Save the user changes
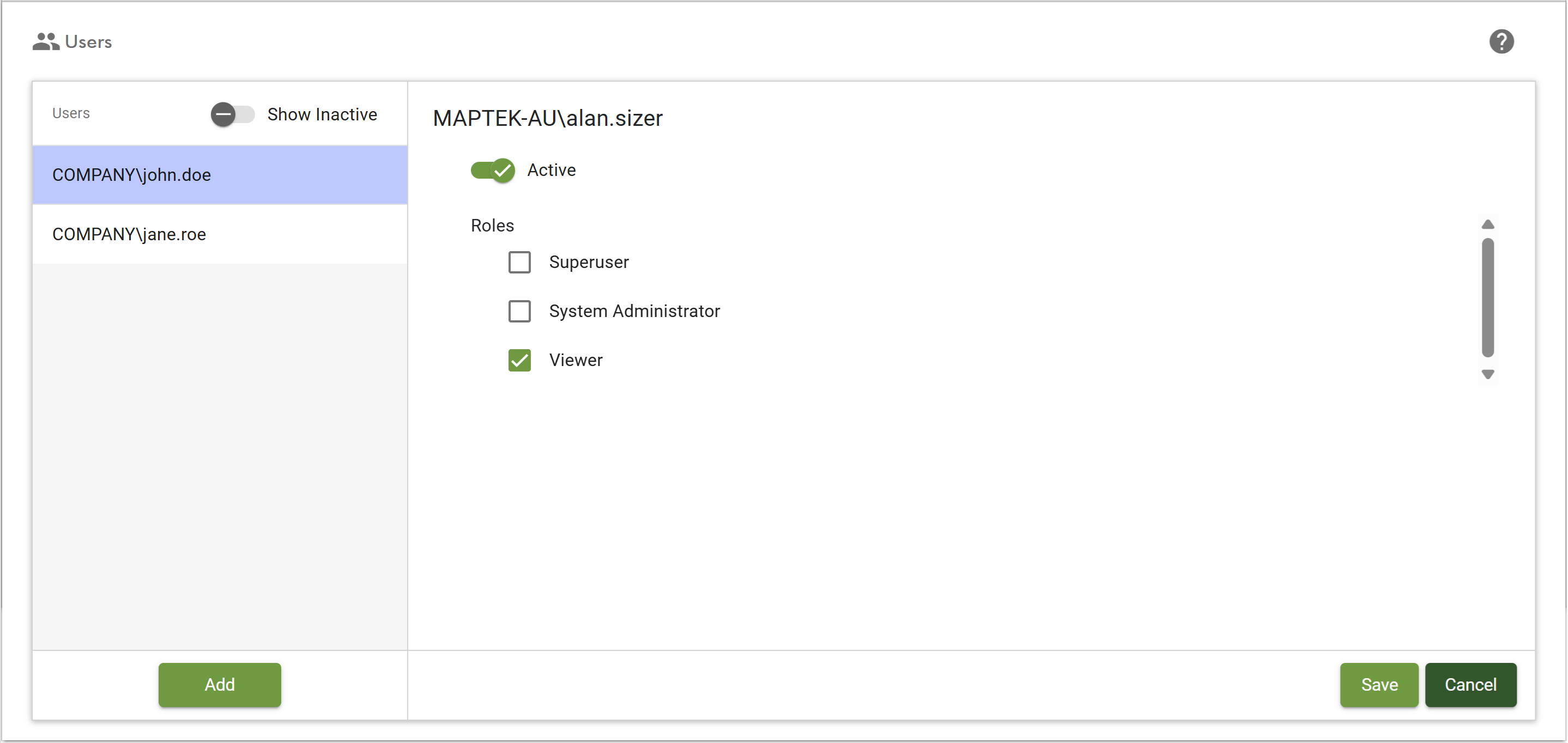The height and width of the screenshot is (743, 1568). coord(1379,685)
